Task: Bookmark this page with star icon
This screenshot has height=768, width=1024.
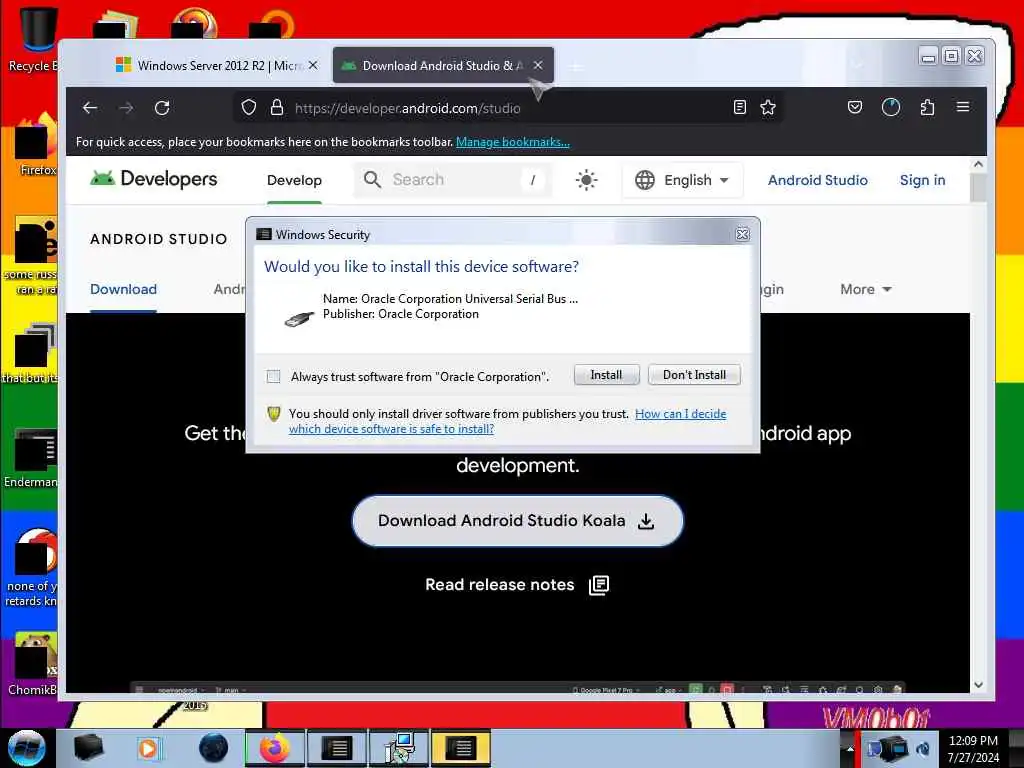Action: point(768,107)
